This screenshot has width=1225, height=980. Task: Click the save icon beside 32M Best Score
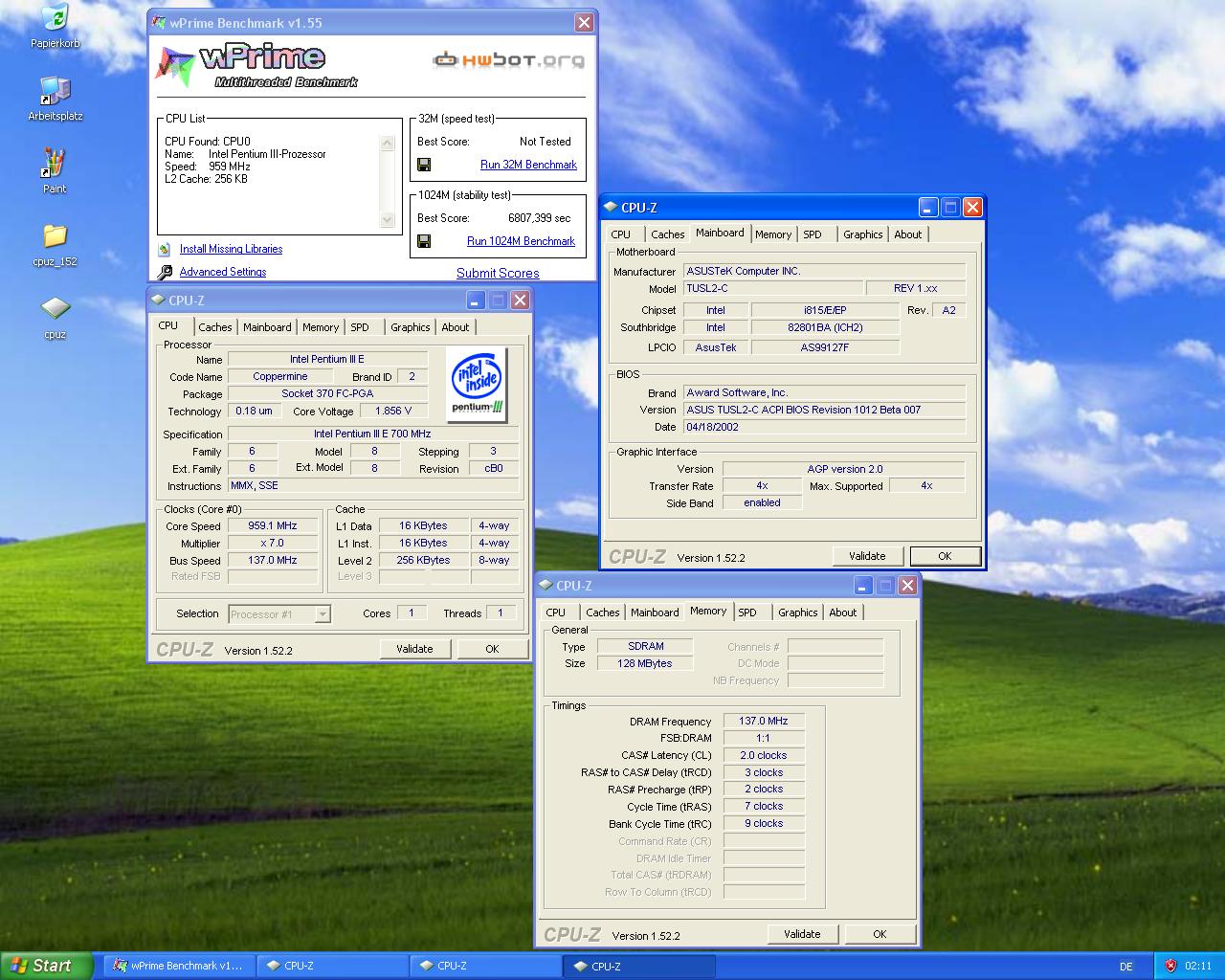pos(424,165)
